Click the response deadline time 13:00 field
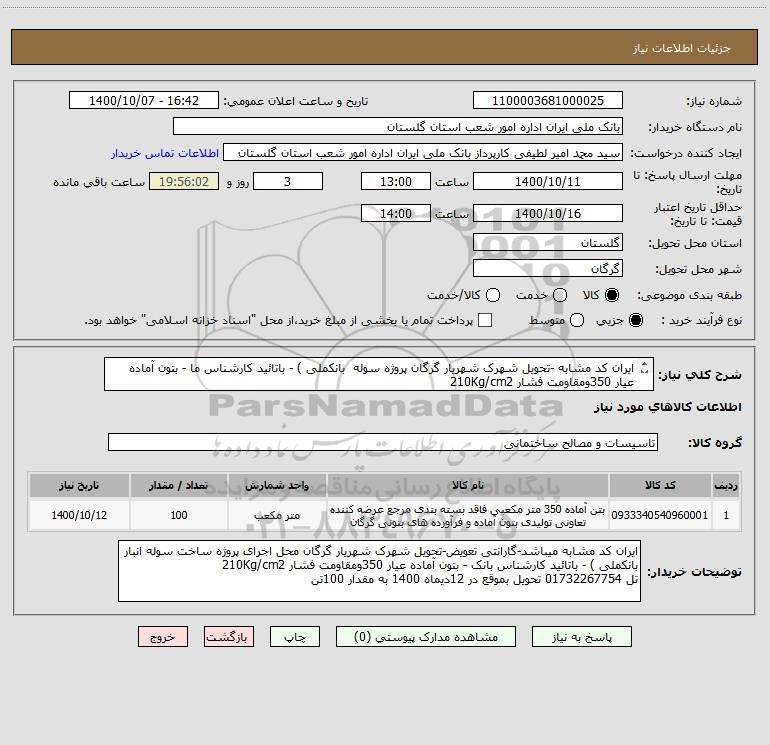 pos(396,181)
